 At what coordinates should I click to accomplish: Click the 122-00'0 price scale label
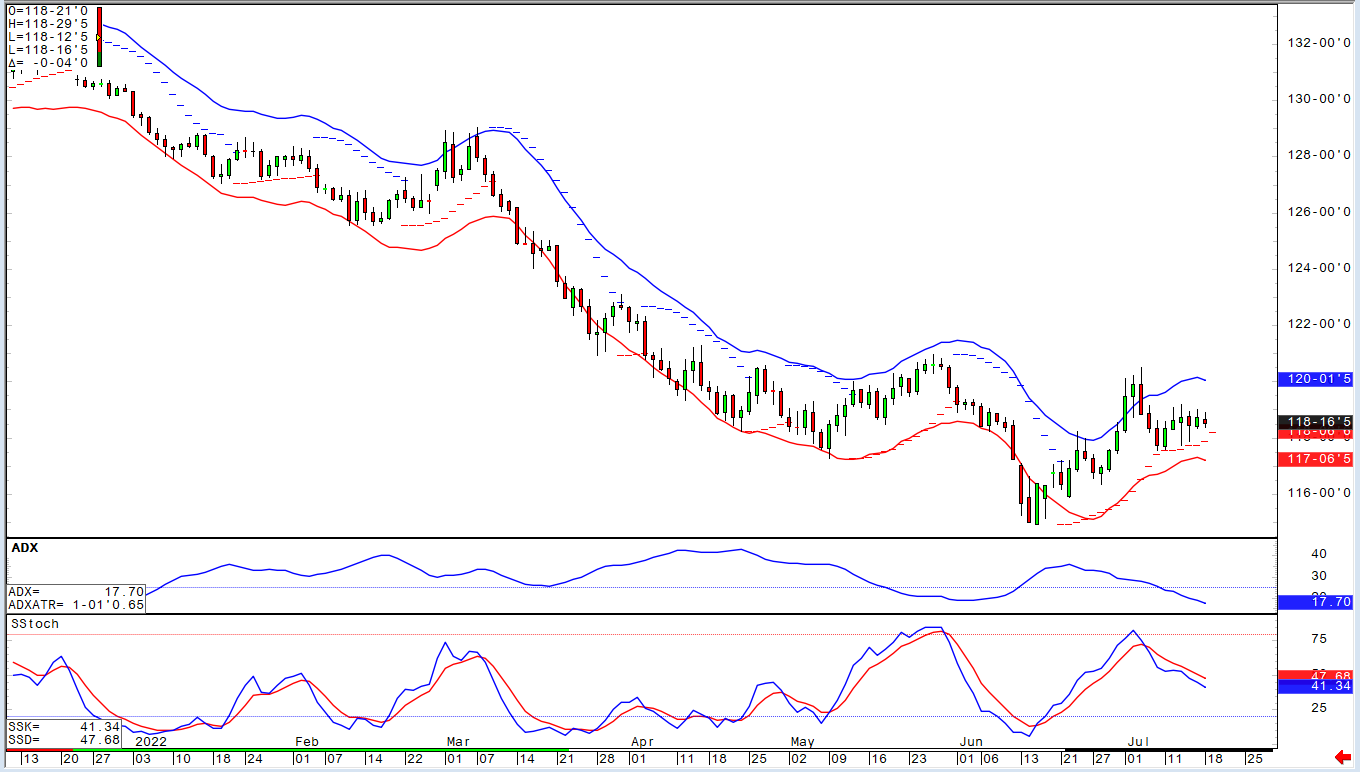1321,324
